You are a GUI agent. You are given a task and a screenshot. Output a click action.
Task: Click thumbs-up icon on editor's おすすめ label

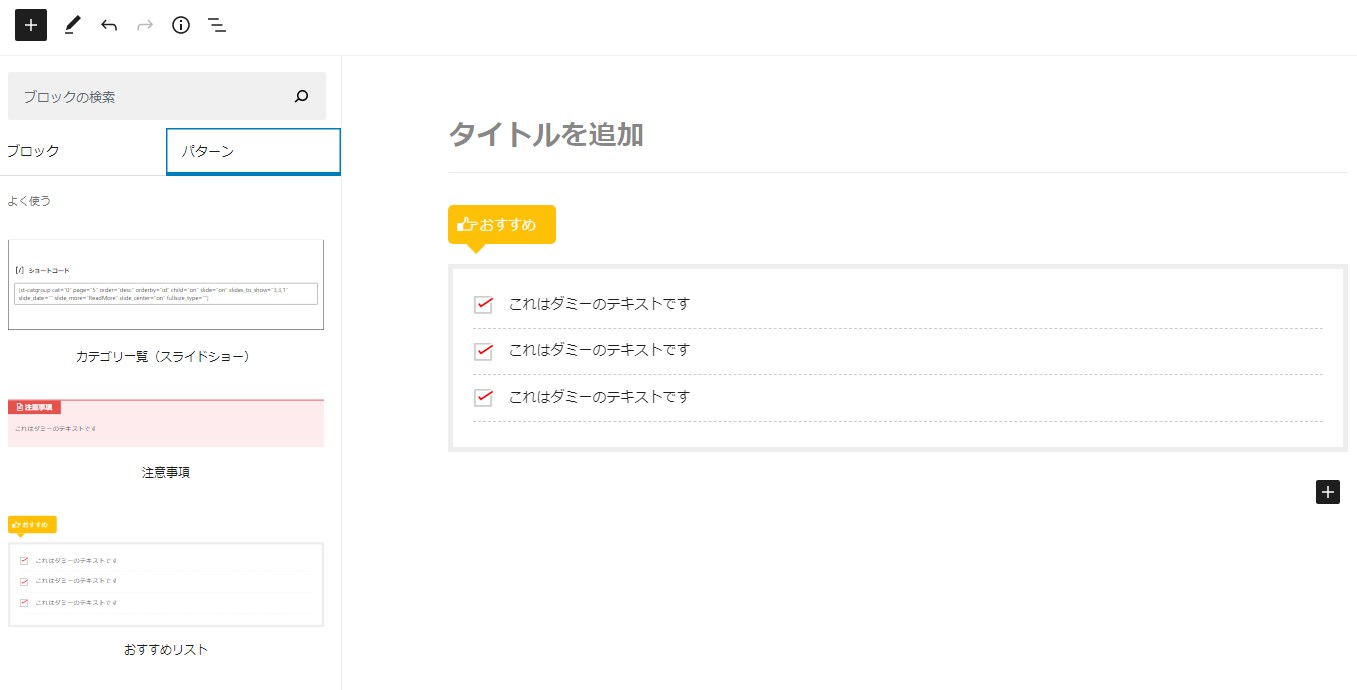[x=466, y=224]
